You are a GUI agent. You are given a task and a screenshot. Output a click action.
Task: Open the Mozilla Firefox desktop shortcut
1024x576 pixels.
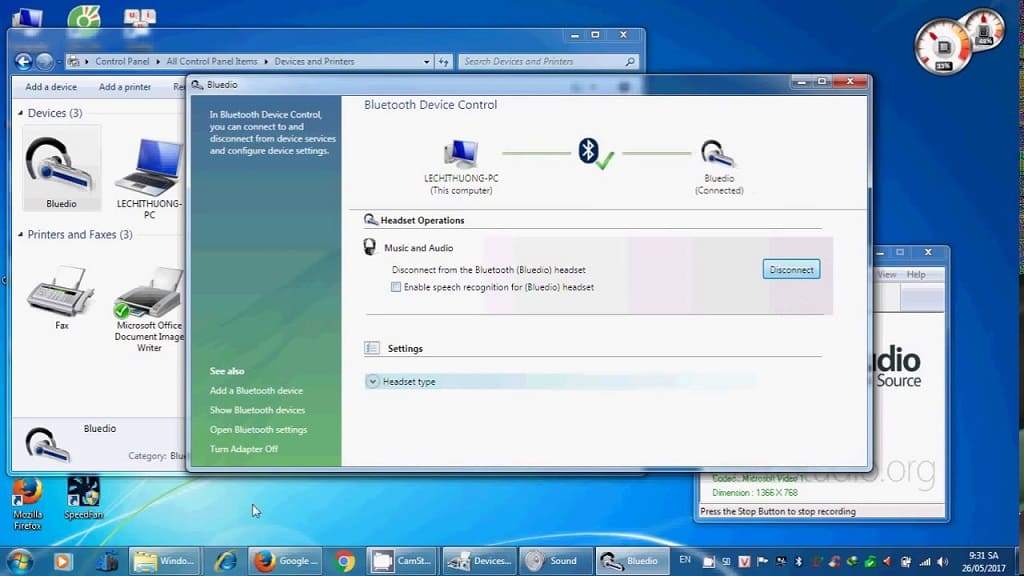(27, 504)
